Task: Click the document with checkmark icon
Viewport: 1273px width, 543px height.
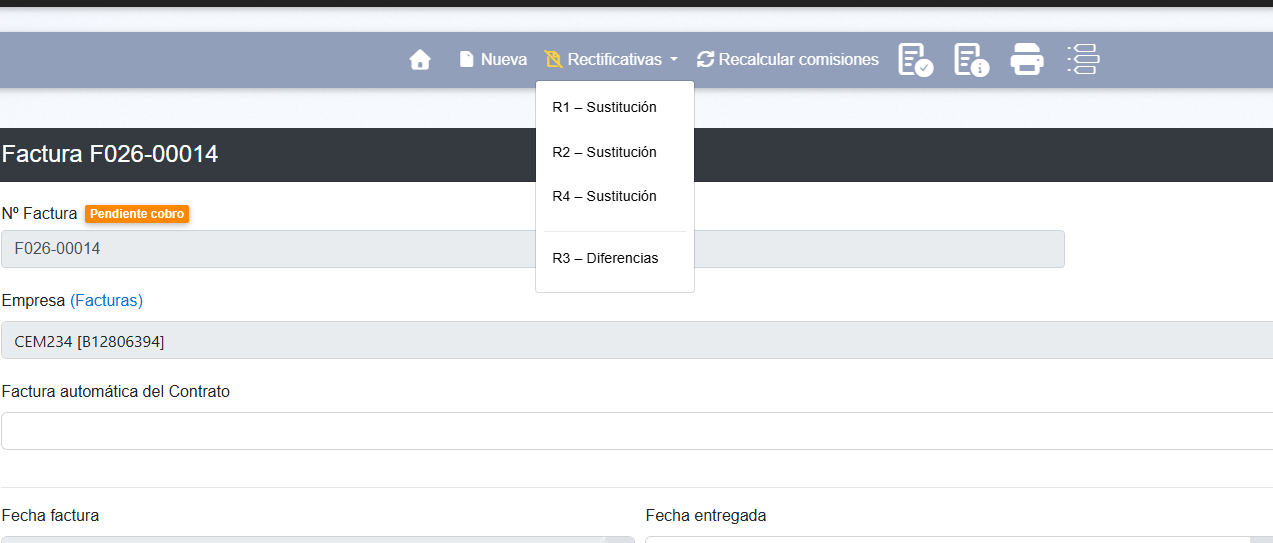Action: 916,60
